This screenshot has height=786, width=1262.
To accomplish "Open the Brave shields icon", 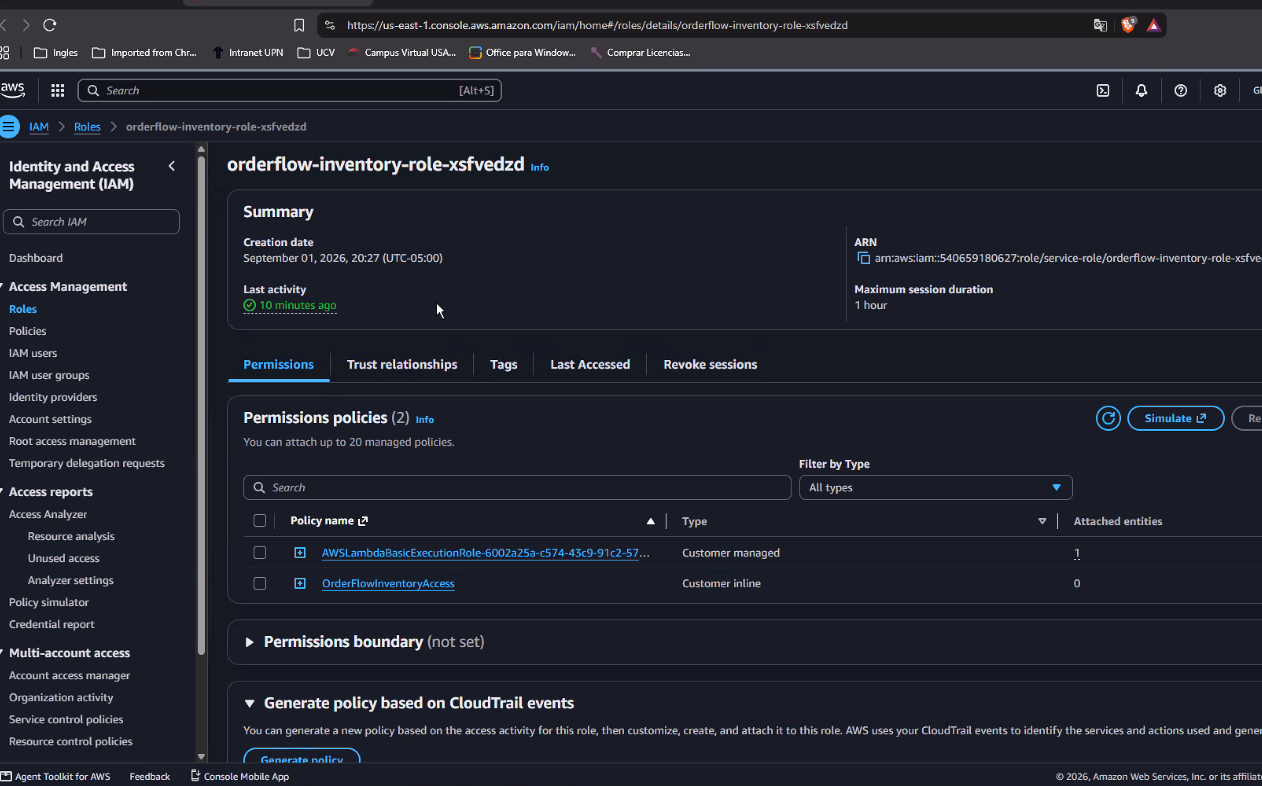I will (1128, 25).
